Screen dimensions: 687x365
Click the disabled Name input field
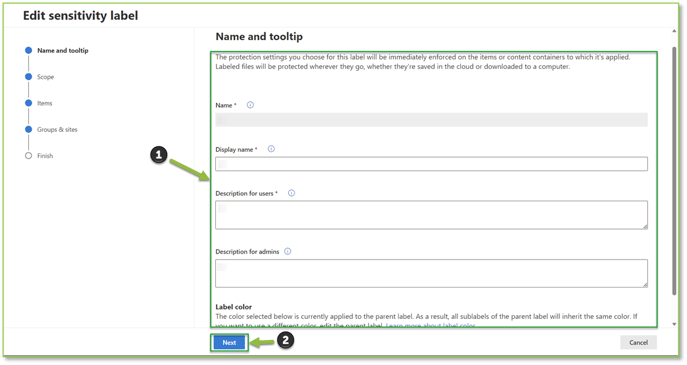(431, 120)
